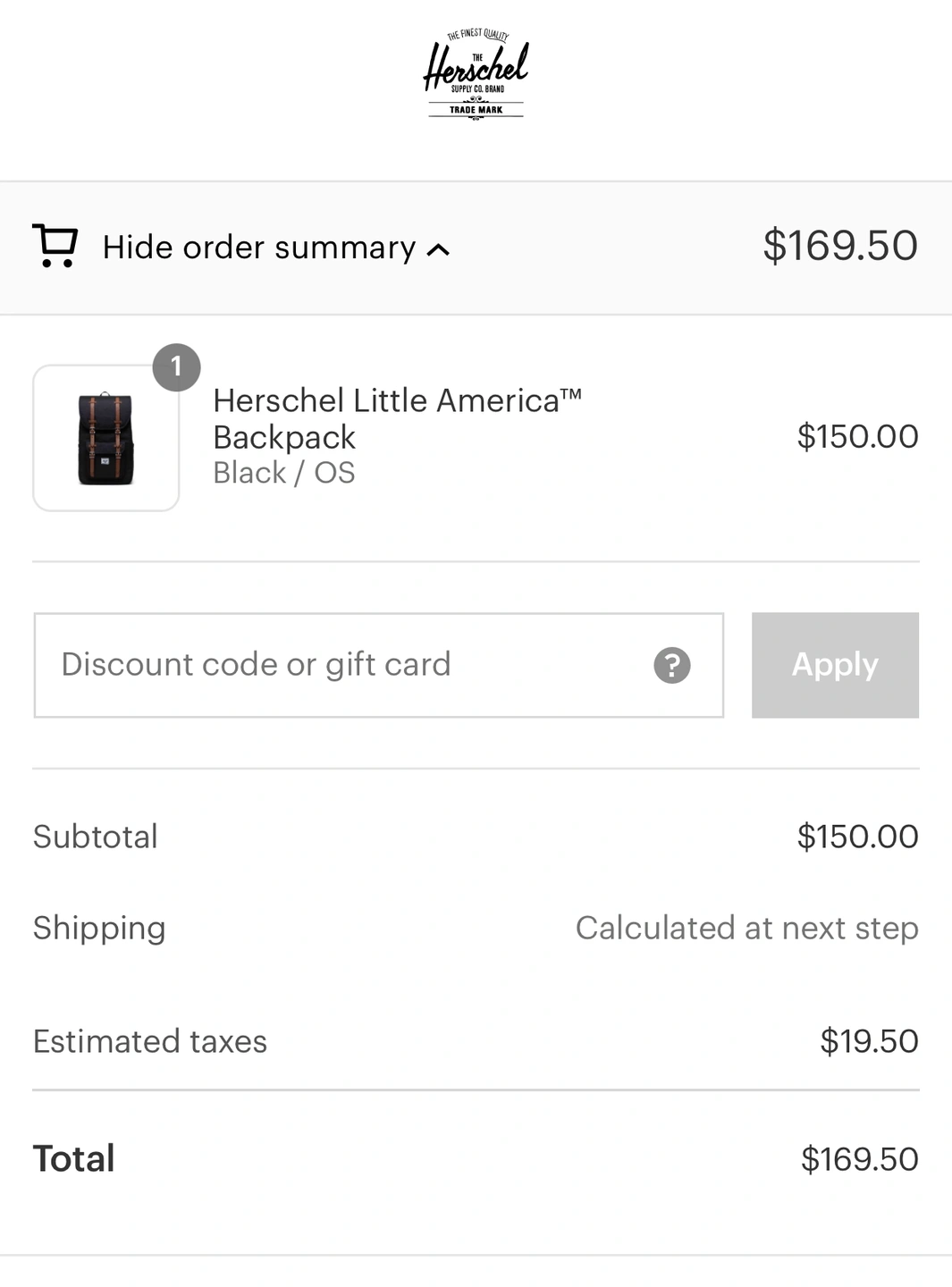
Task: Click the "Hide order summary" text
Action: coord(259,248)
